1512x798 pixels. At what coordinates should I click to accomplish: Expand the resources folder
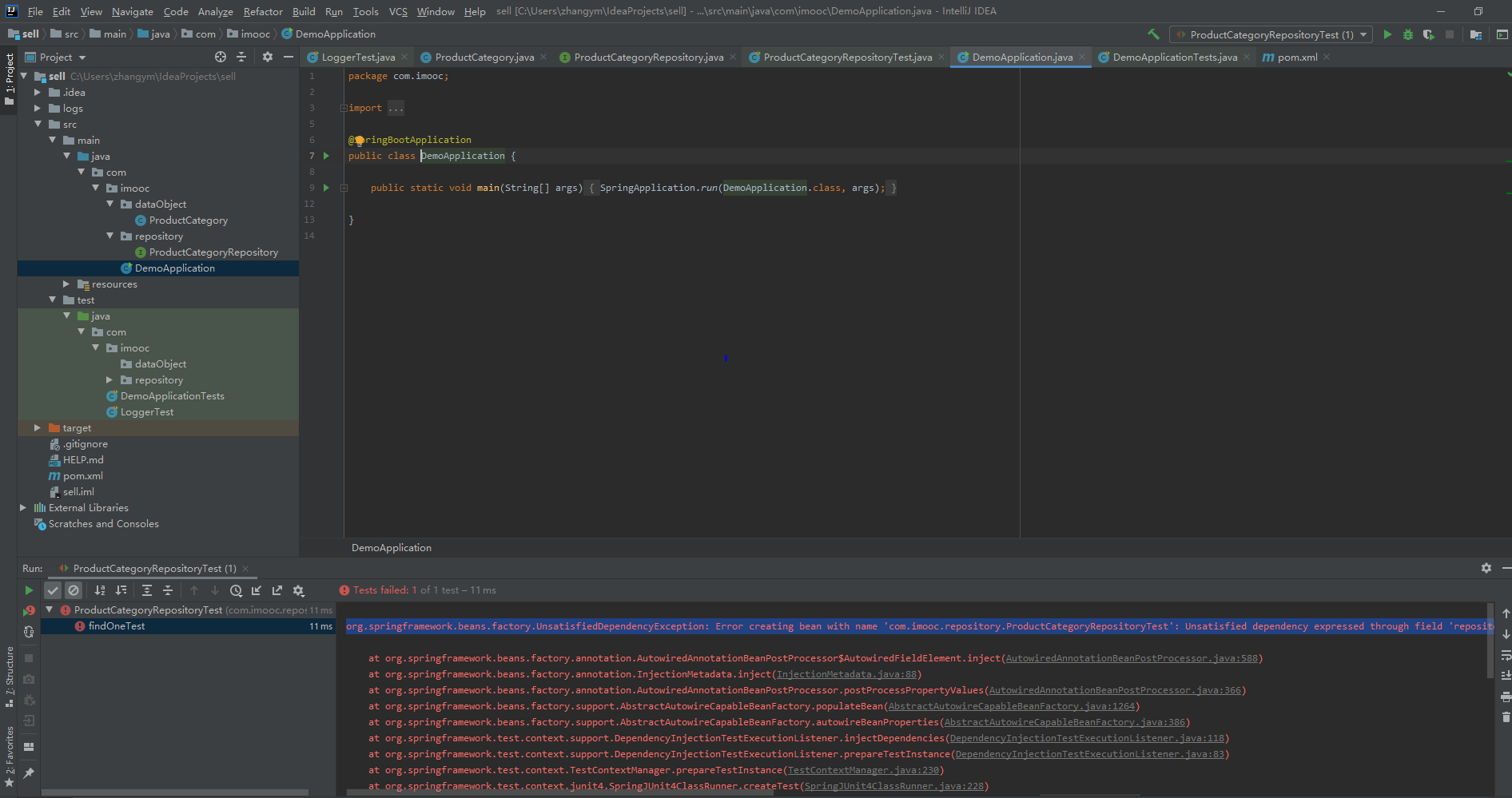pyautogui.click(x=66, y=284)
